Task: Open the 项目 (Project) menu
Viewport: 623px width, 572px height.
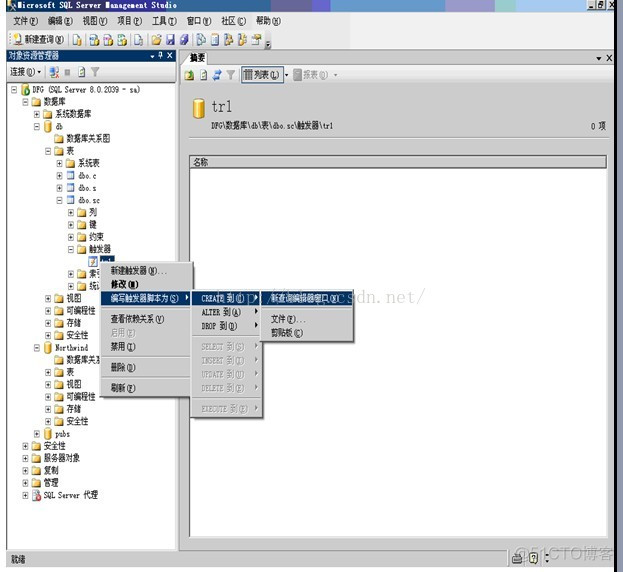Action: [130, 21]
